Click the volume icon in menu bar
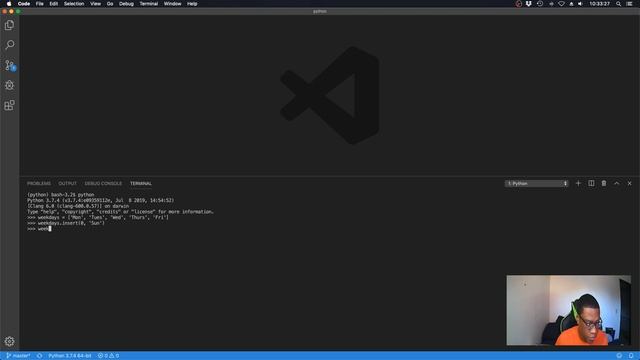 coord(580,4)
